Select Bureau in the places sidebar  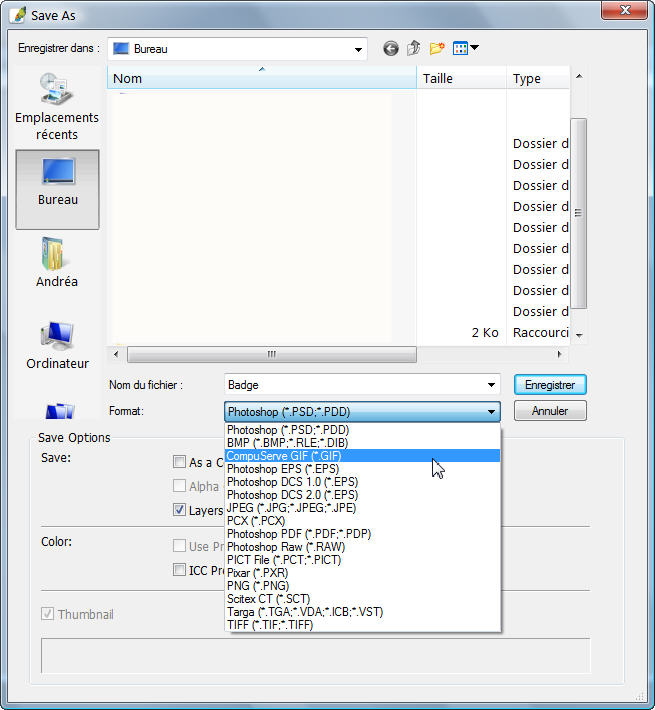pyautogui.click(x=57, y=189)
